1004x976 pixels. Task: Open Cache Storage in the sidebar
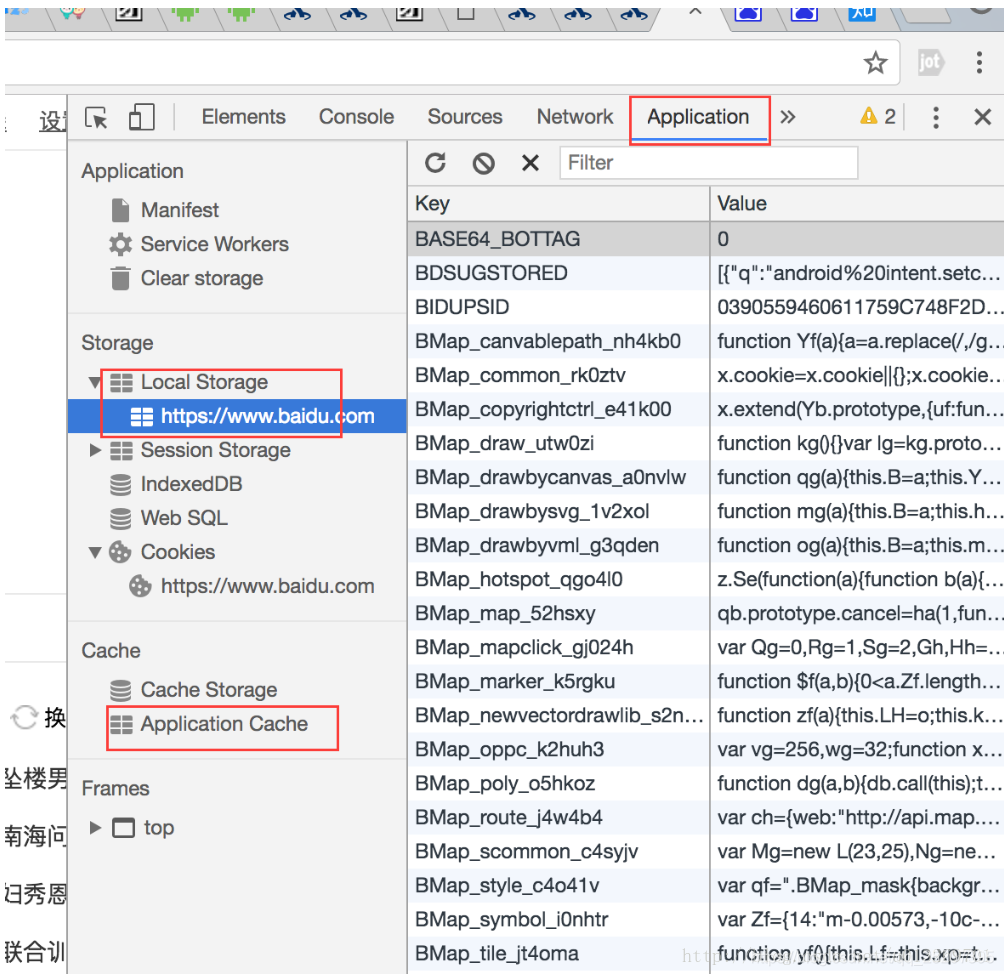click(209, 690)
